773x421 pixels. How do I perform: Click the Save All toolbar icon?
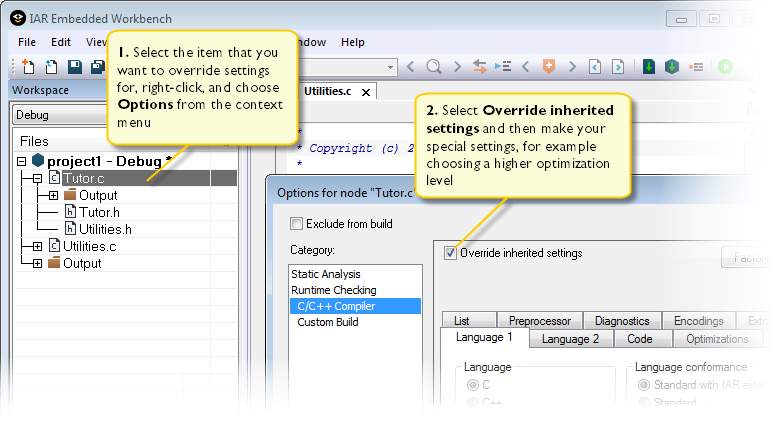pyautogui.click(x=98, y=67)
